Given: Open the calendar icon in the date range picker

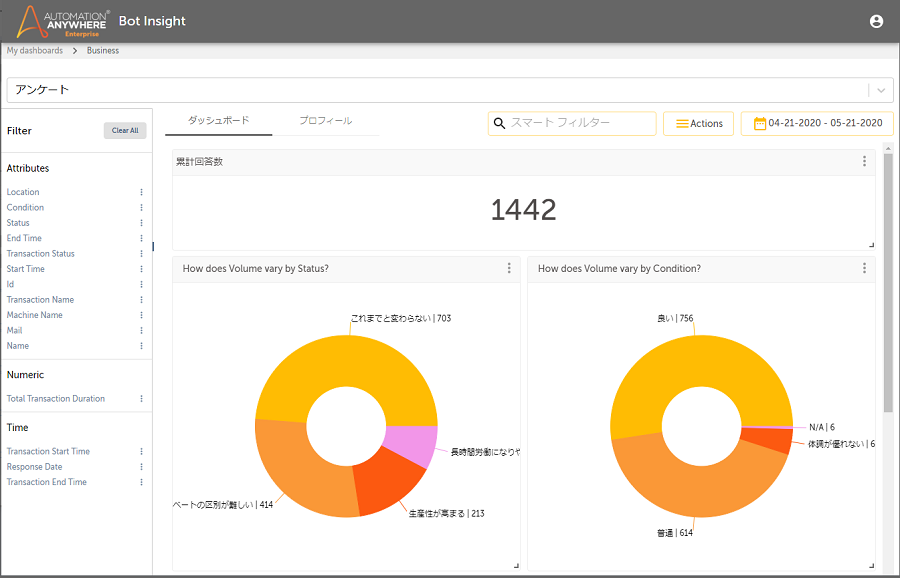Looking at the screenshot, I should 762,123.
